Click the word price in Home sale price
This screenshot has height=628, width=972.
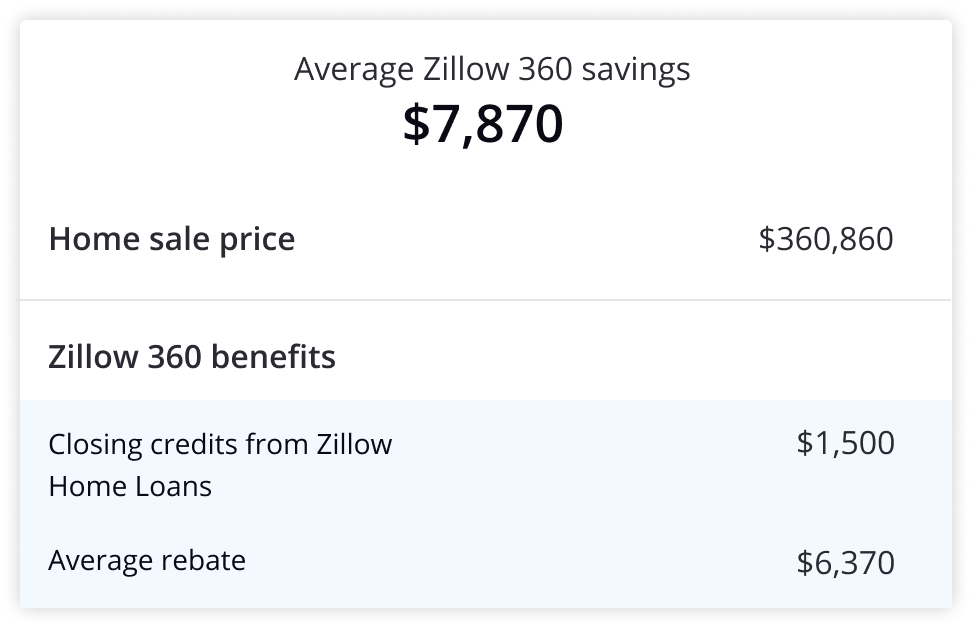(257, 241)
